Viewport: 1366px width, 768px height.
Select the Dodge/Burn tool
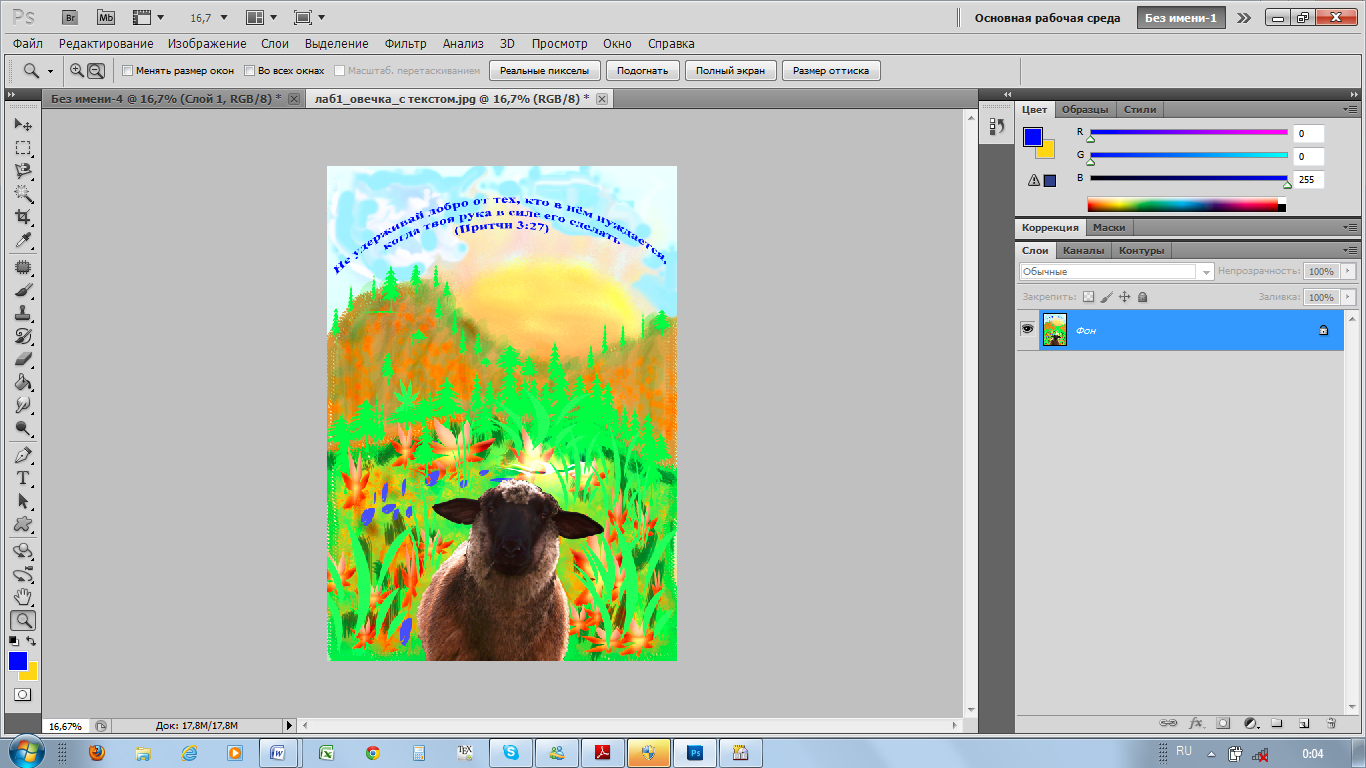[23, 428]
